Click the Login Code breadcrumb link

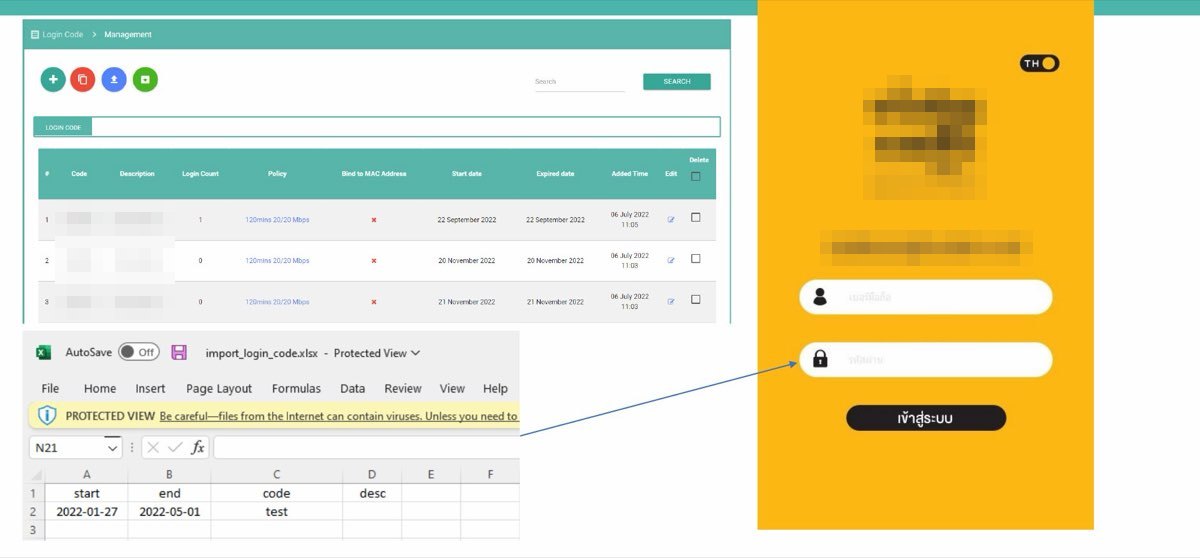pyautogui.click(x=63, y=34)
